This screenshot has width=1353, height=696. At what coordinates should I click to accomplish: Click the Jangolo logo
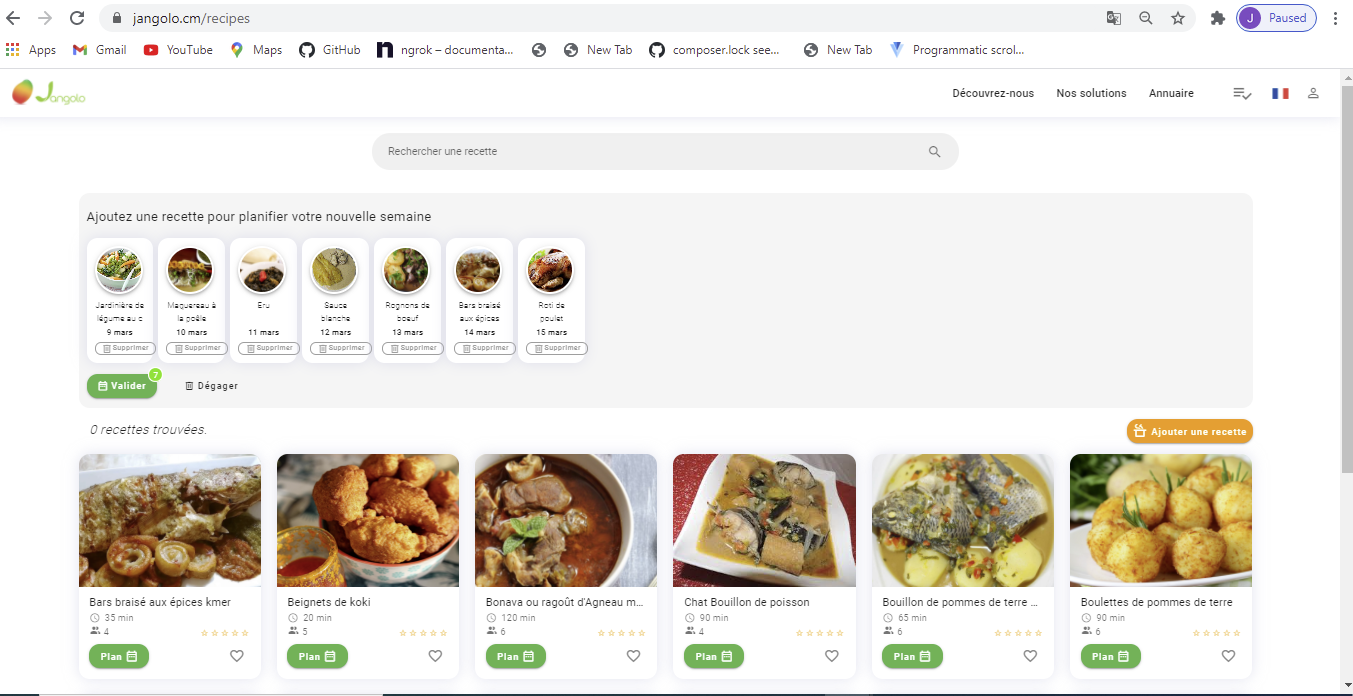[x=49, y=93]
